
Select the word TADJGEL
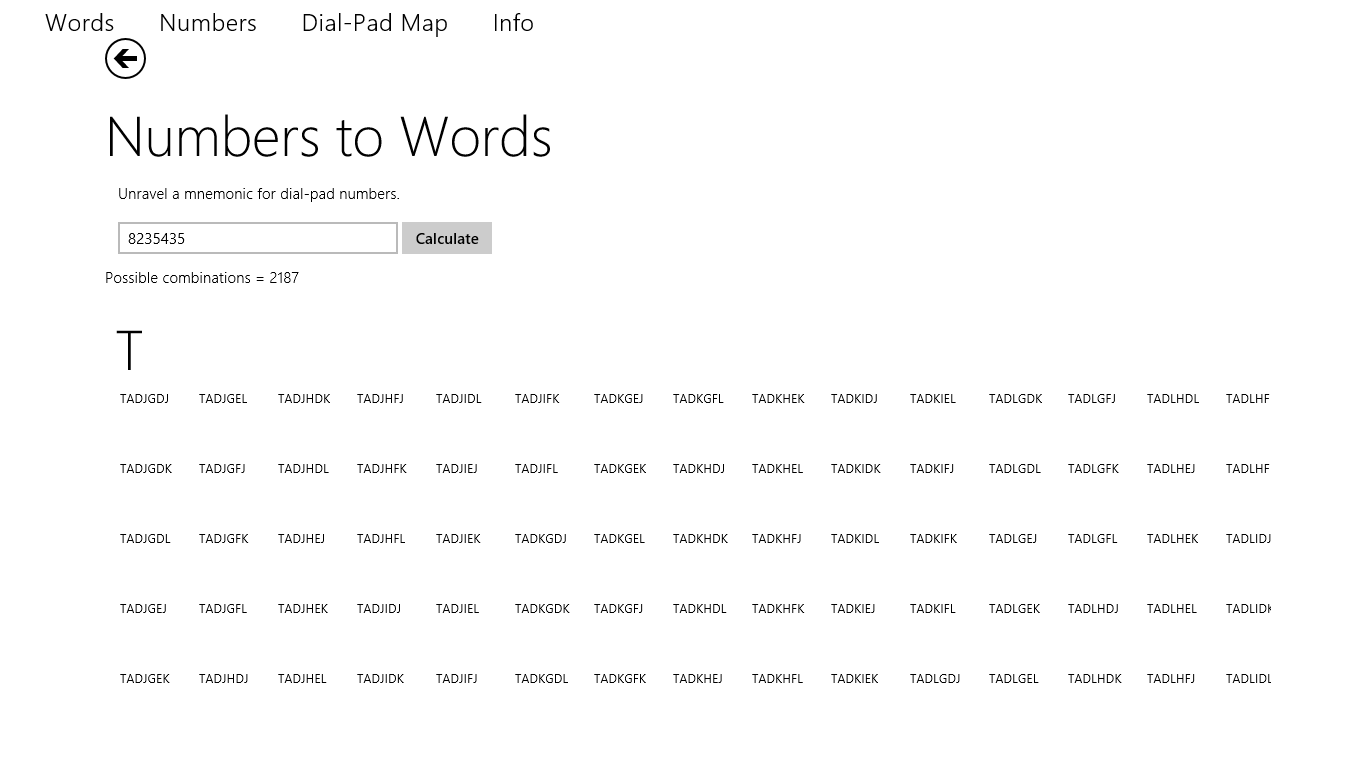(x=223, y=399)
